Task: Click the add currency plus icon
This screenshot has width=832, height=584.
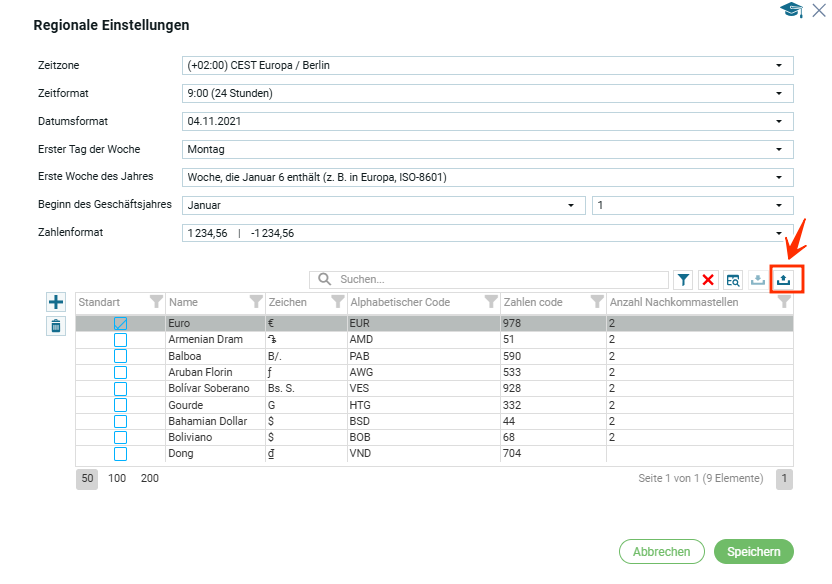Action: 56,302
